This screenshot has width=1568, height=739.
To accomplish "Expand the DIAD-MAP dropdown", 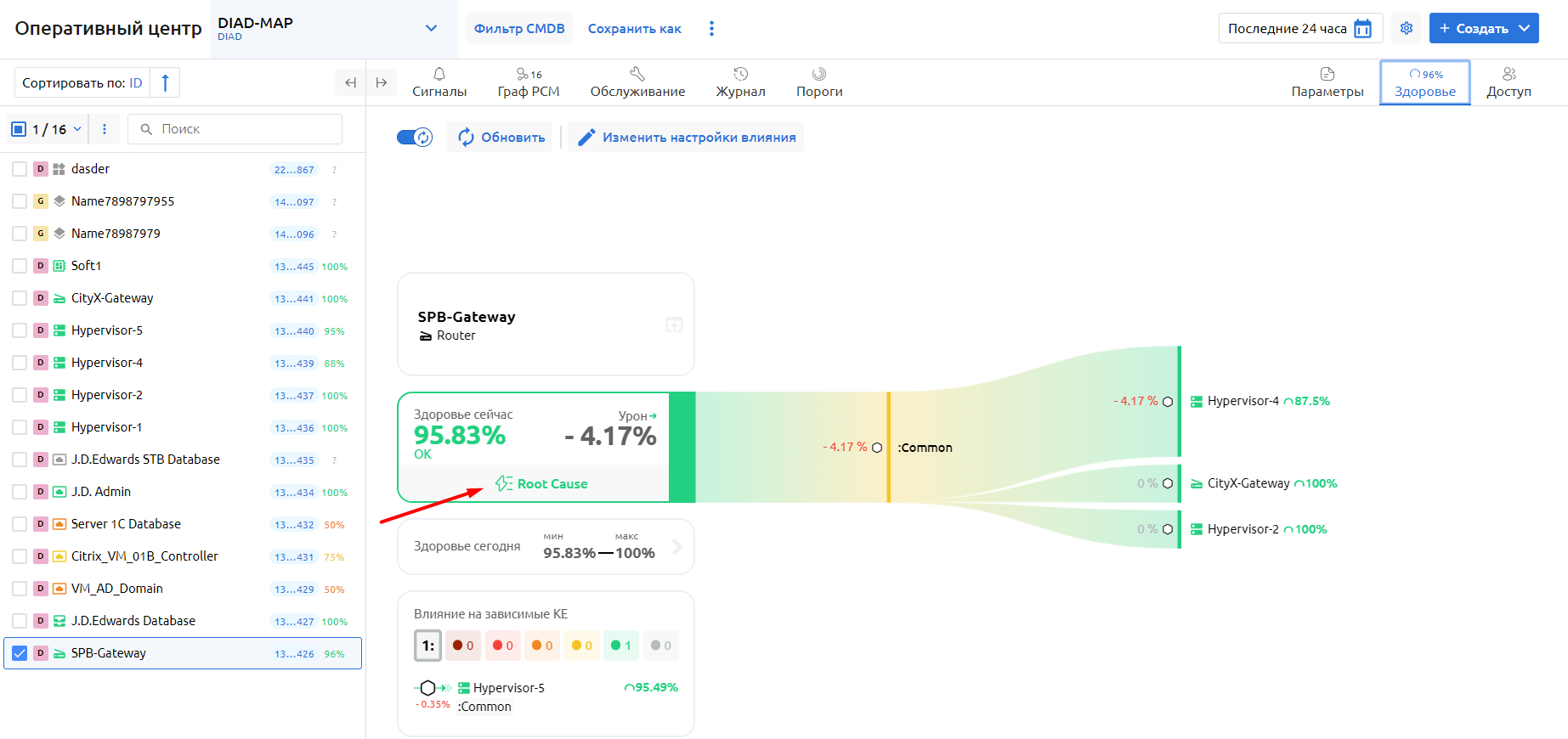I will [431, 28].
